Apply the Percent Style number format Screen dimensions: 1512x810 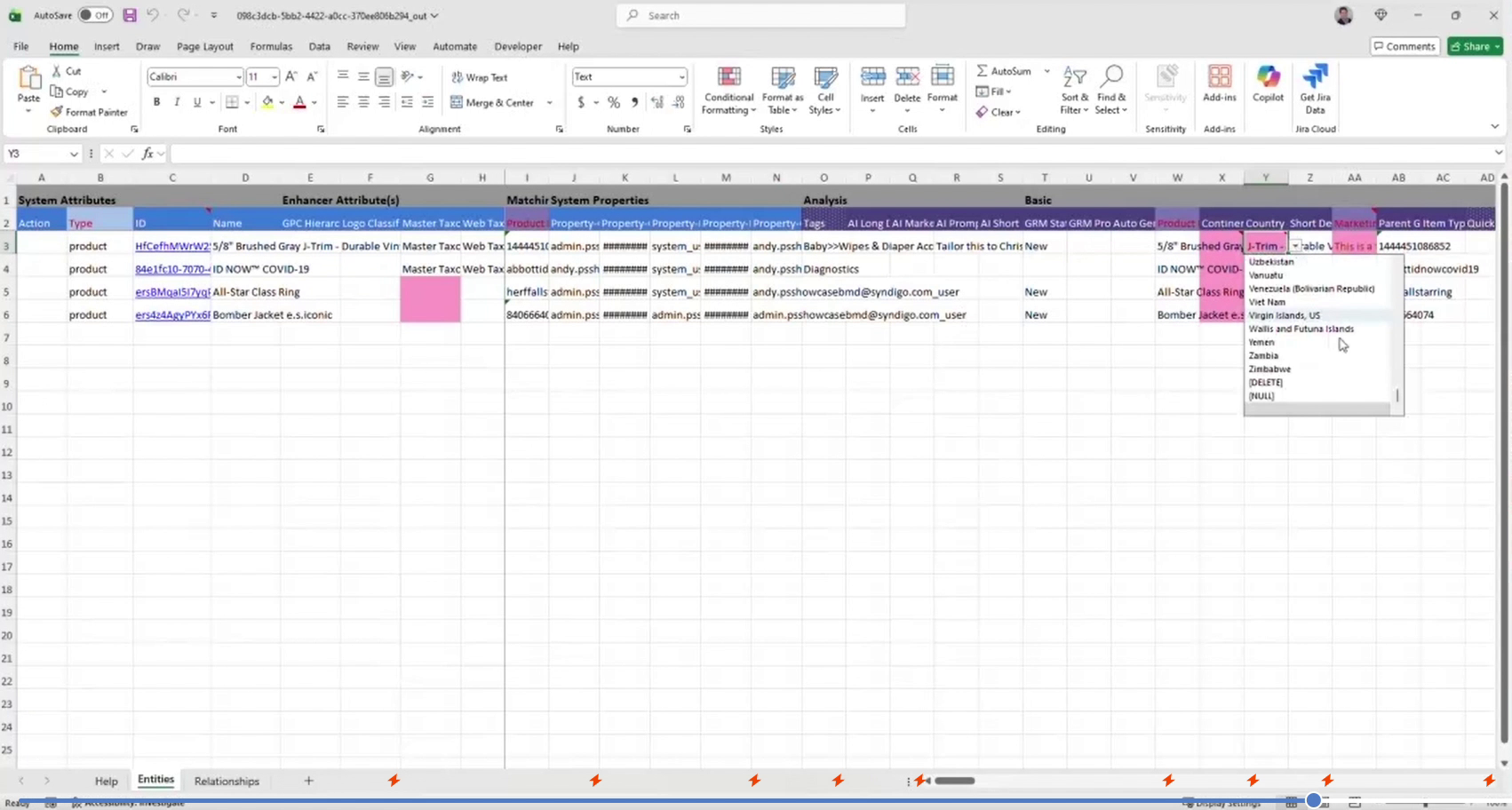click(x=613, y=102)
